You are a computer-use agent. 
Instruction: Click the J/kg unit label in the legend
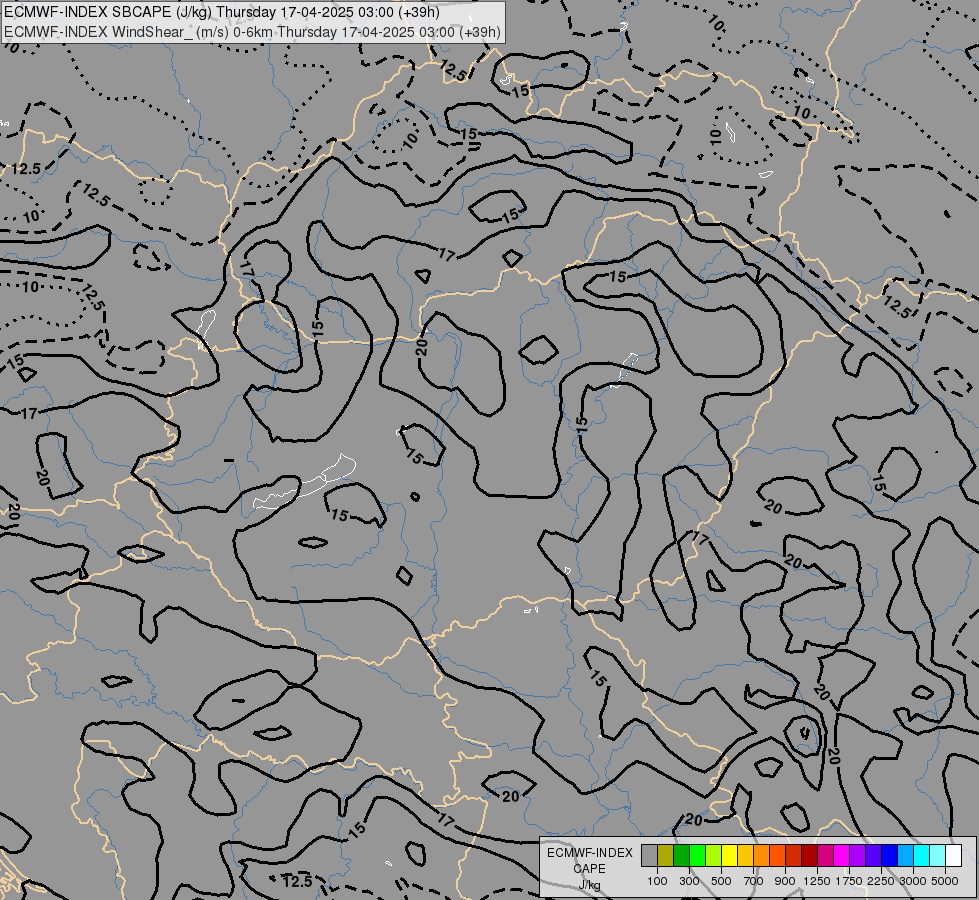[589, 886]
